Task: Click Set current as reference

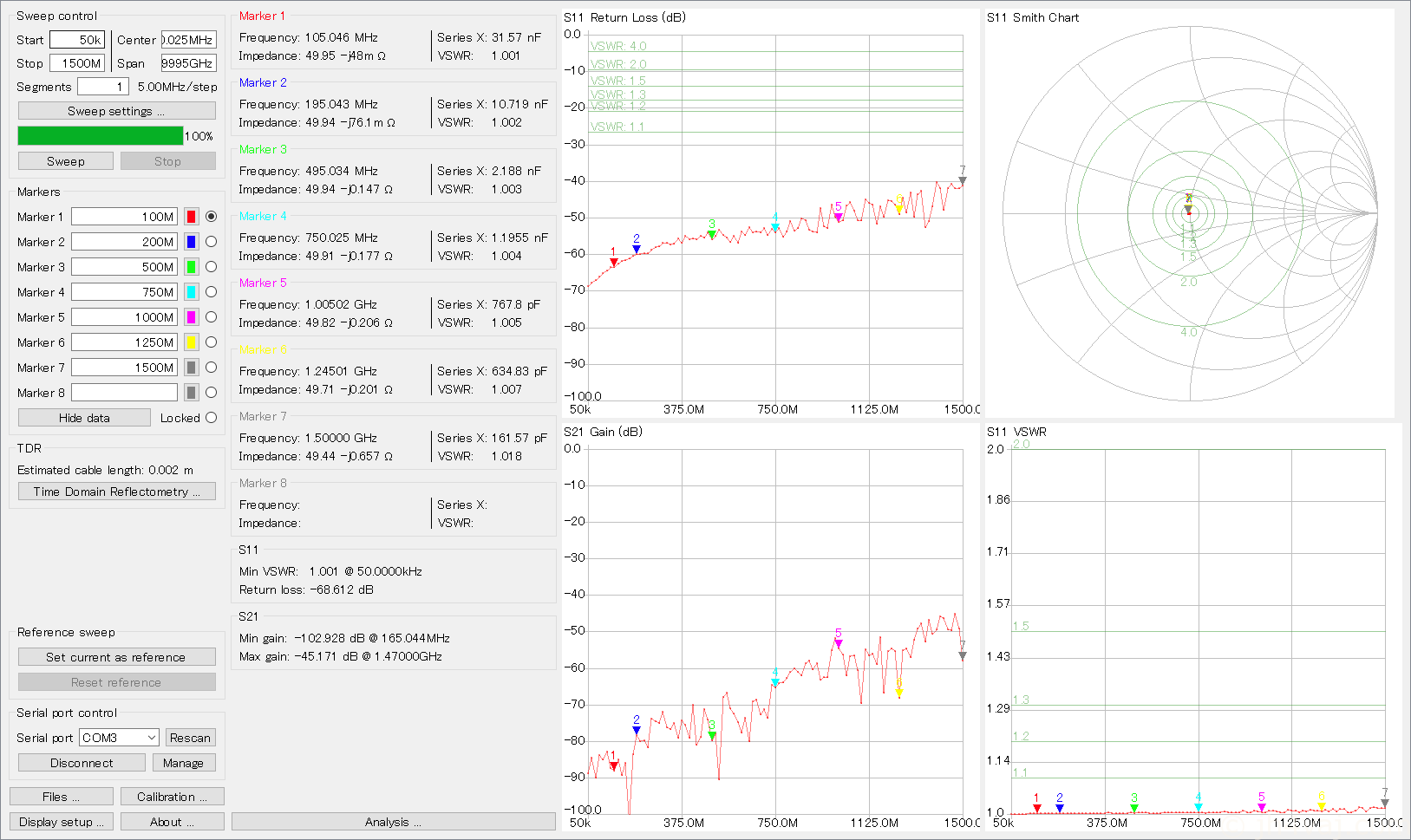Action: [117, 657]
